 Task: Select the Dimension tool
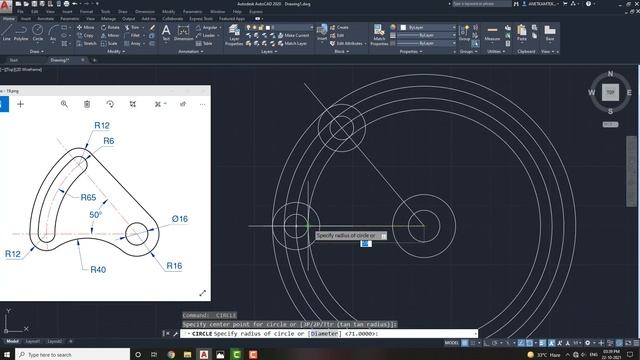point(183,32)
